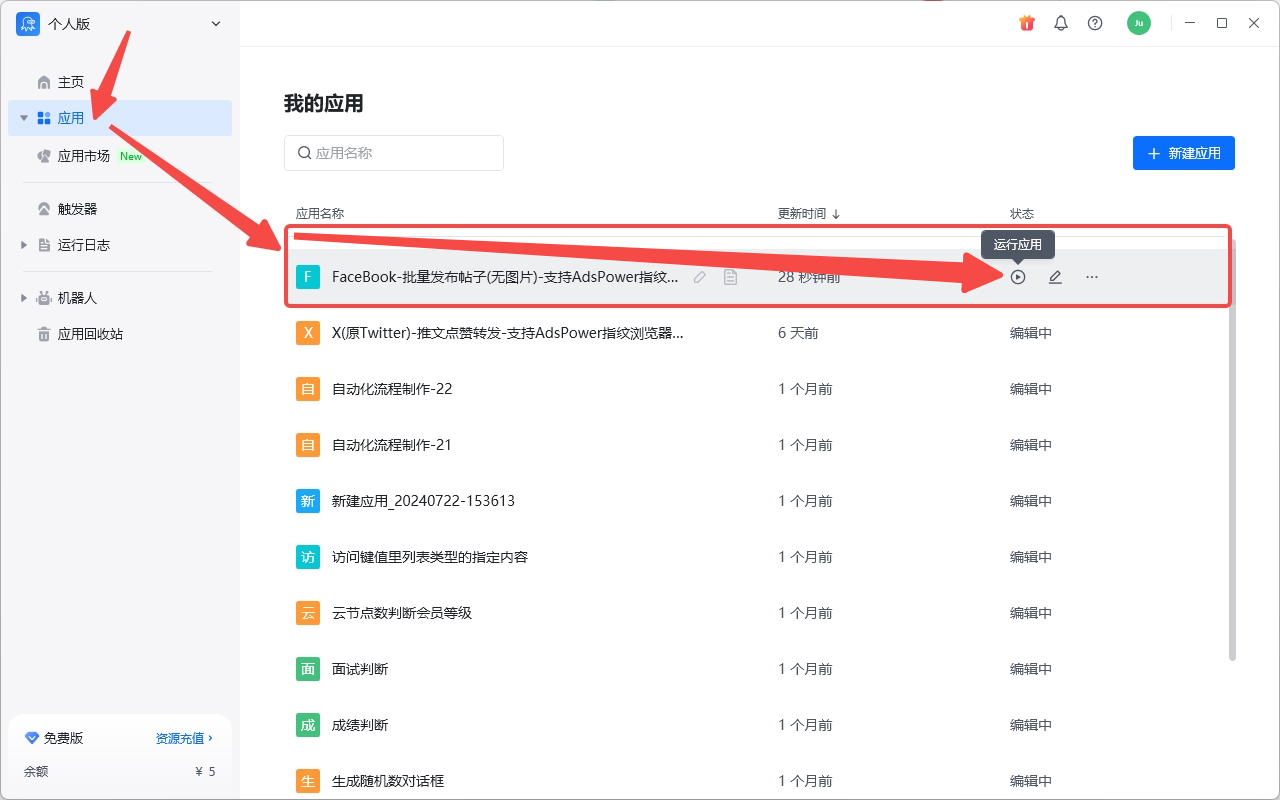This screenshot has width=1280, height=800.
Task: Open the 云节点数判断会员等级 app name
Action: (402, 613)
